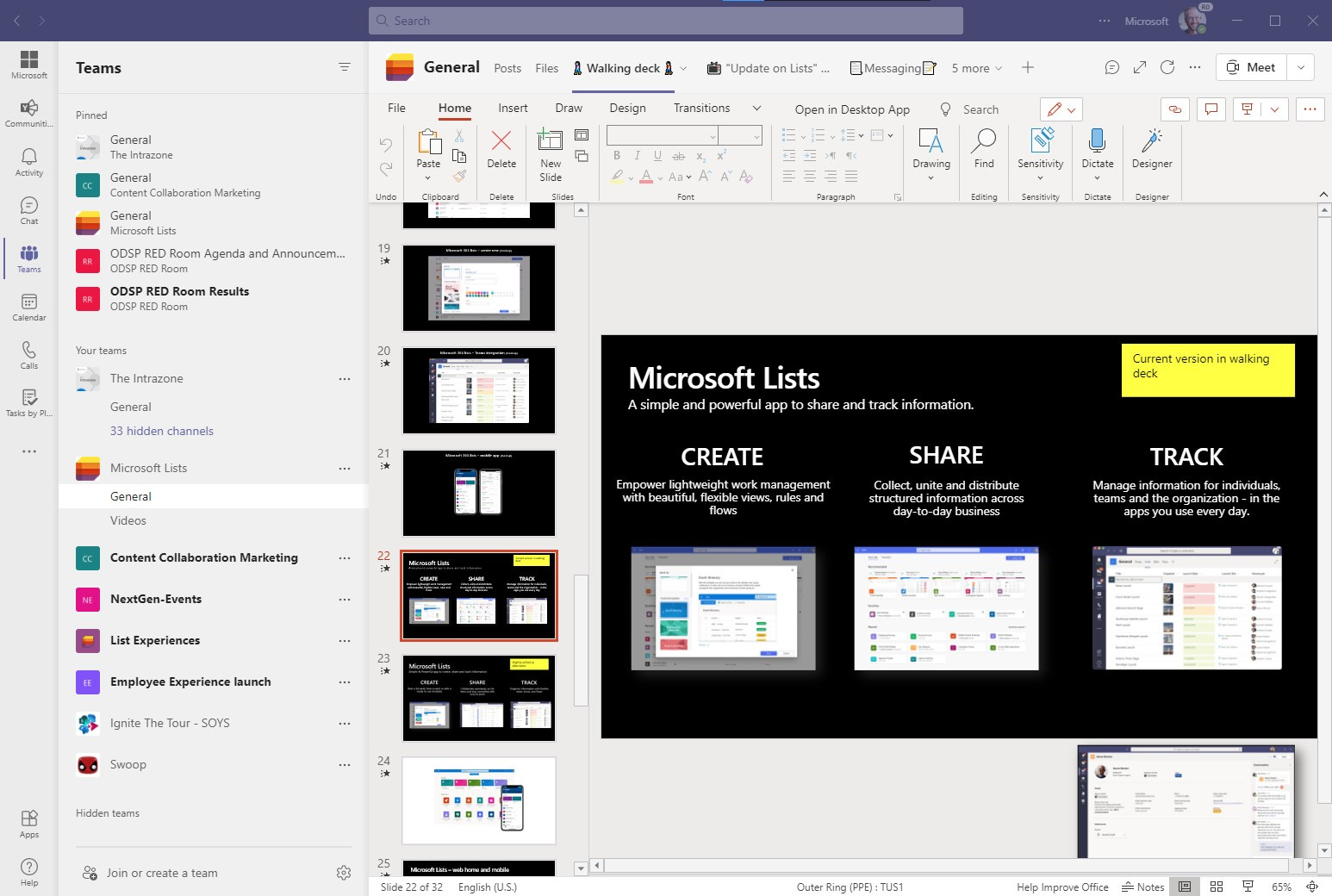Open the font size dropdown

[x=756, y=136]
